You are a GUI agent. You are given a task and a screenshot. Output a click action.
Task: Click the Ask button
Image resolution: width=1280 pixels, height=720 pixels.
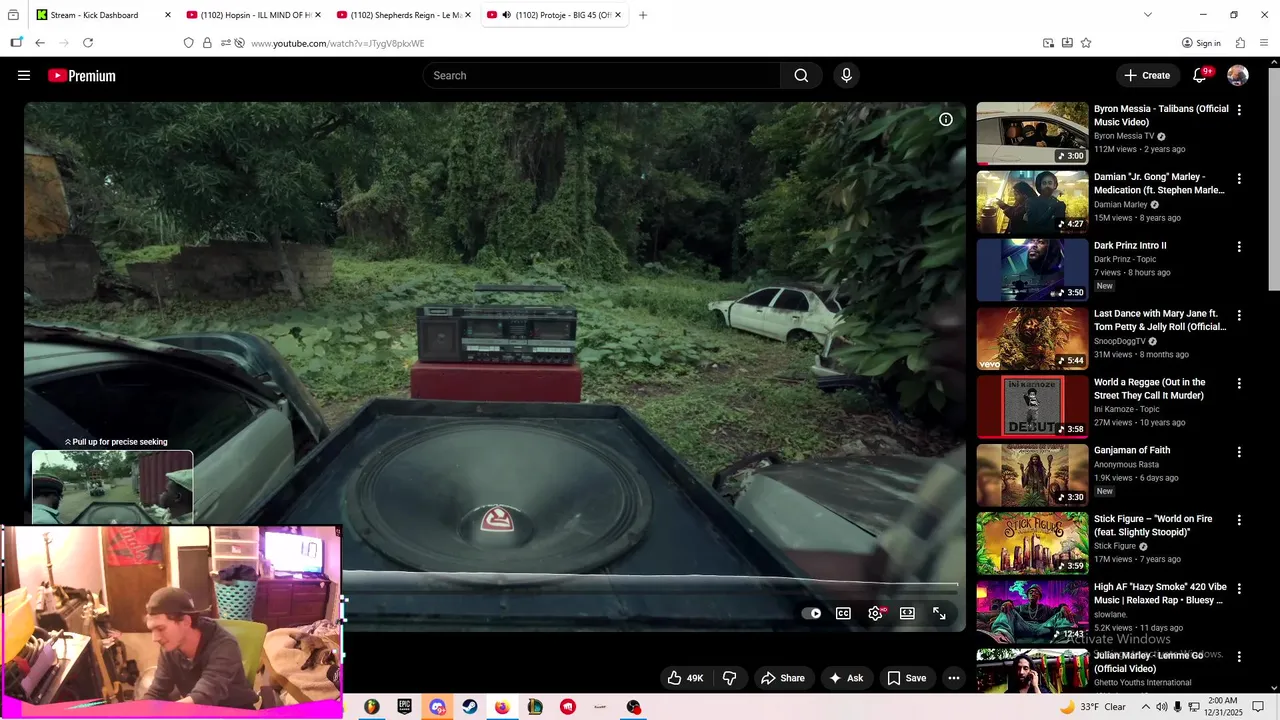[x=846, y=678]
